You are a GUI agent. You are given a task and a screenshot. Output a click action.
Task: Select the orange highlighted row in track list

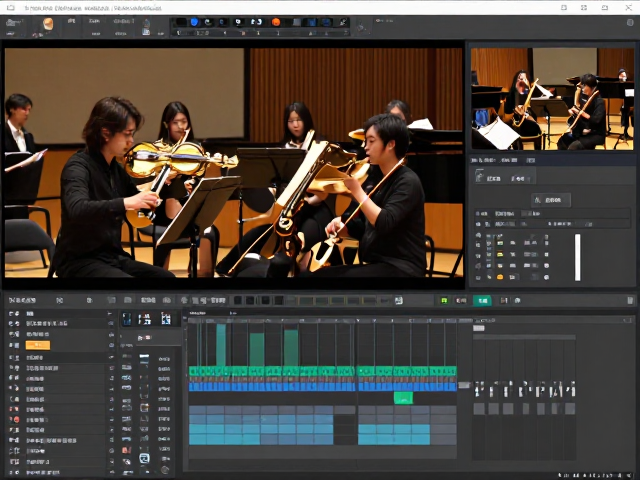pos(38,345)
